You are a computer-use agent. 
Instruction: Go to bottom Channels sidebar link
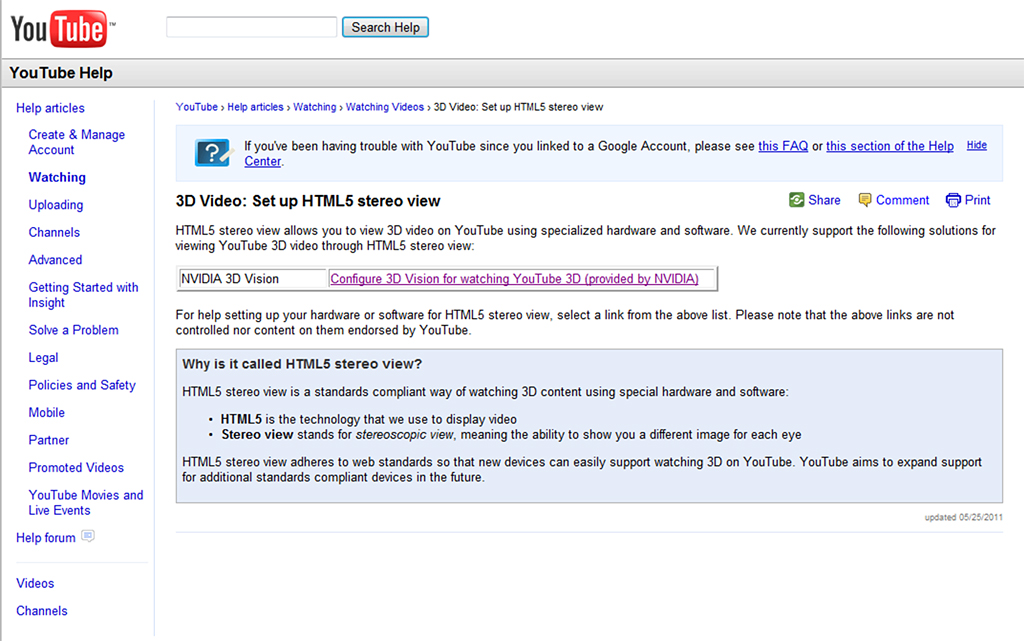(x=41, y=611)
